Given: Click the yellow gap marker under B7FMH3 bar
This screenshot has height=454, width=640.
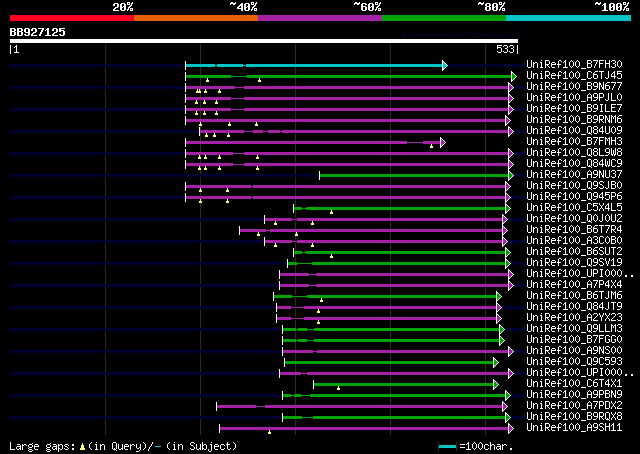Looking at the screenshot, I should 431,146.
